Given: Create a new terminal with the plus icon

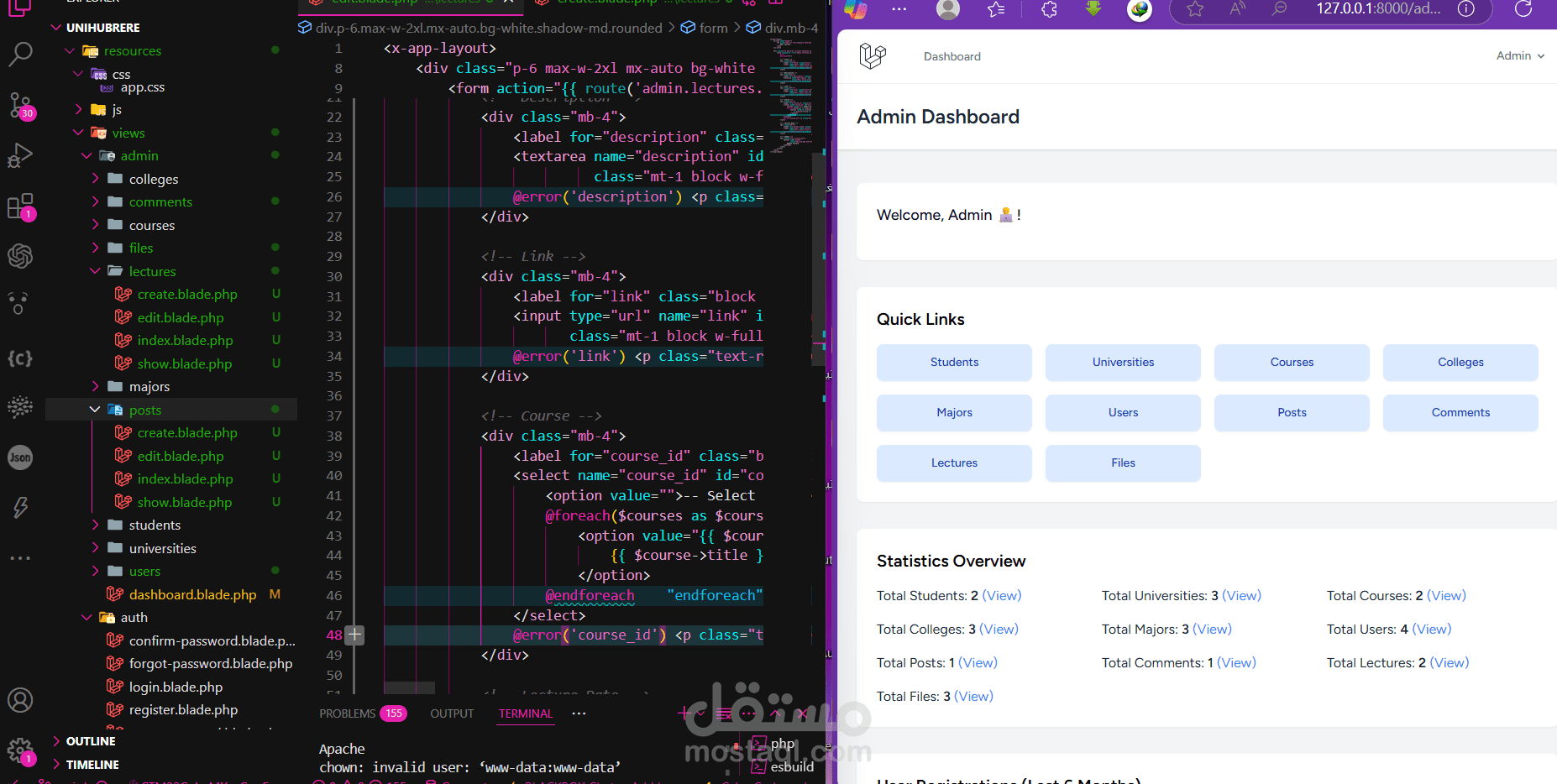Looking at the screenshot, I should 683,713.
